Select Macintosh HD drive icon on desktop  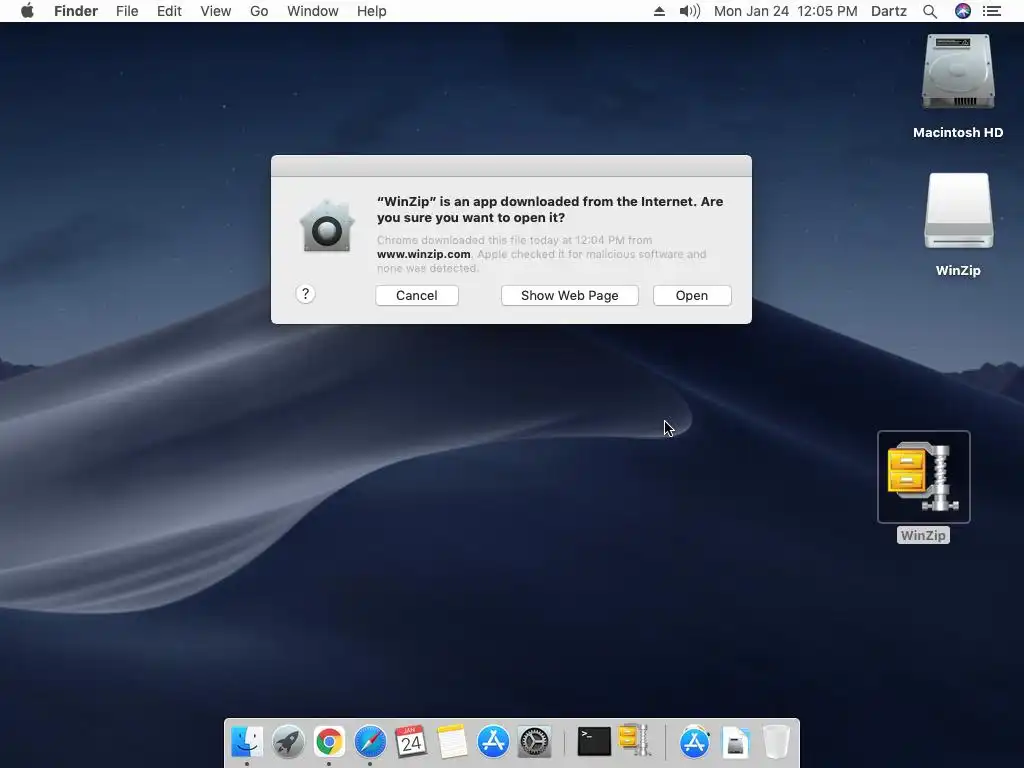click(x=958, y=72)
